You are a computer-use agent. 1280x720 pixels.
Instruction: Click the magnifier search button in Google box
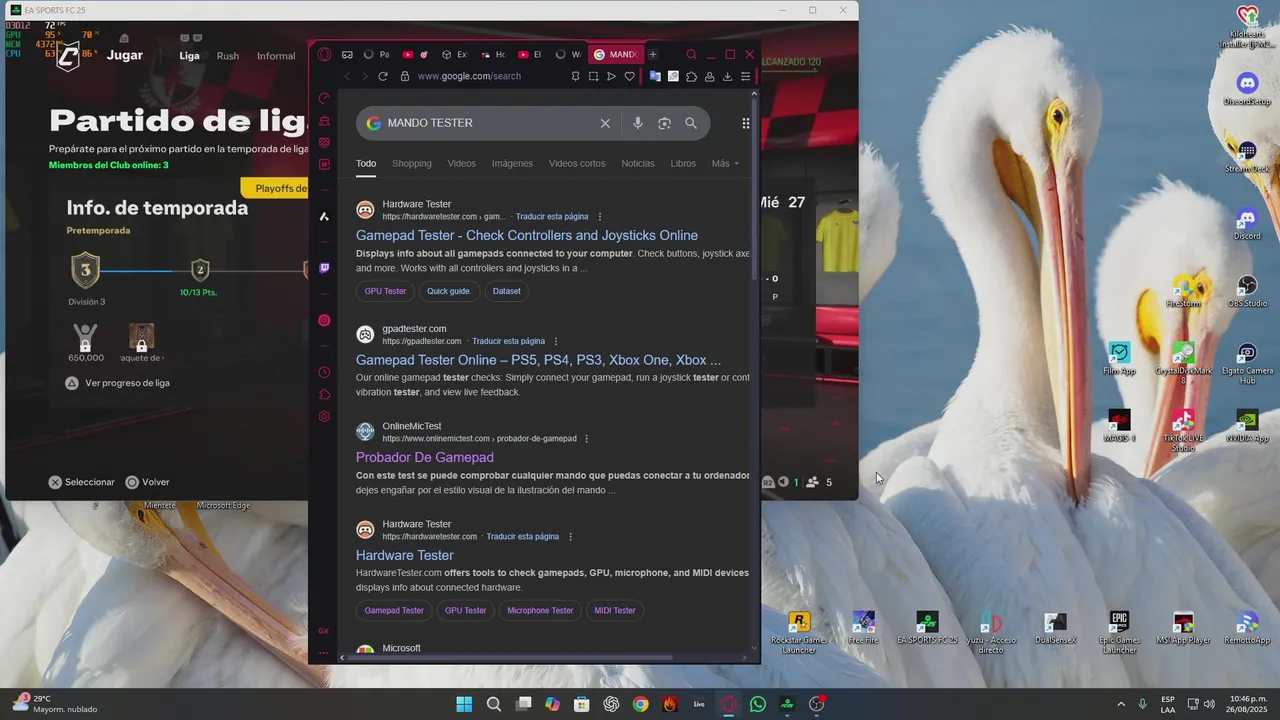[x=691, y=123]
